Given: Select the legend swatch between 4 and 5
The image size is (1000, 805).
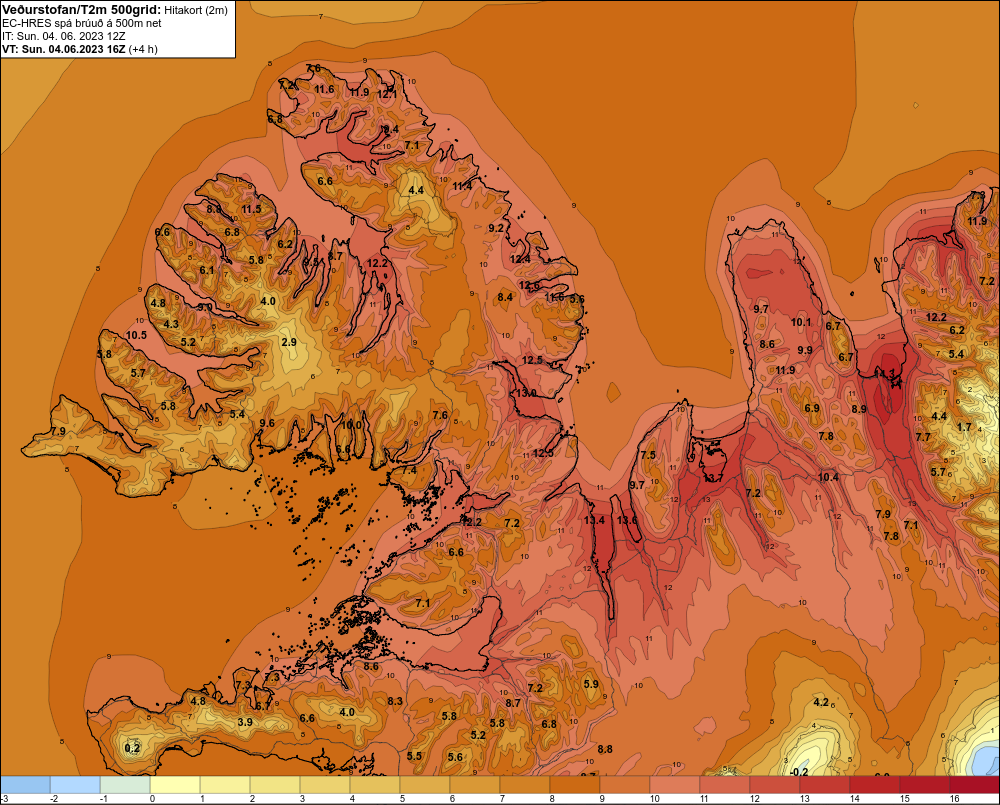Looking at the screenshot, I should (x=376, y=785).
